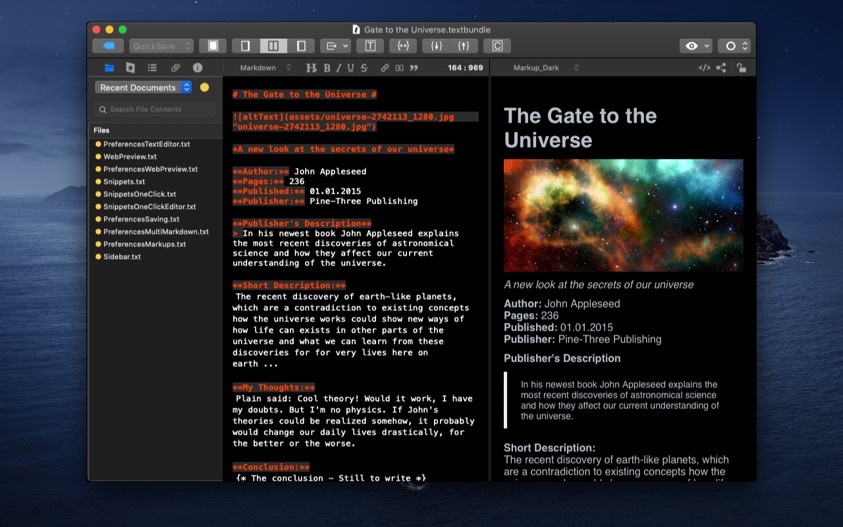This screenshot has width=843, height=527.
Task: Insert a link with the chain icon
Action: [x=385, y=68]
